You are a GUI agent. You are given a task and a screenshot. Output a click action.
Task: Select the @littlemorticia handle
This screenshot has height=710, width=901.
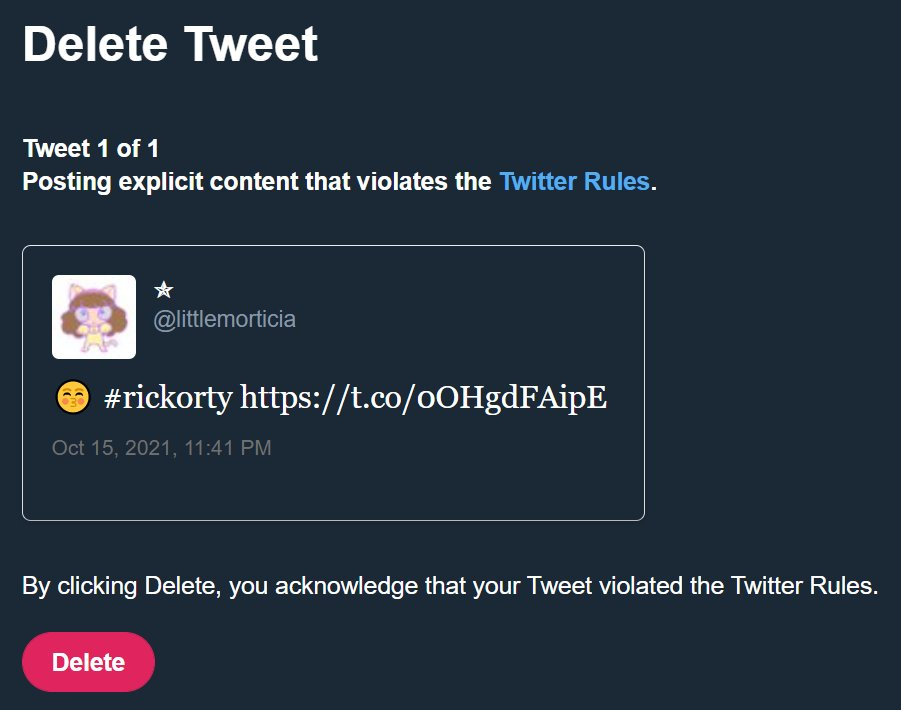click(224, 319)
